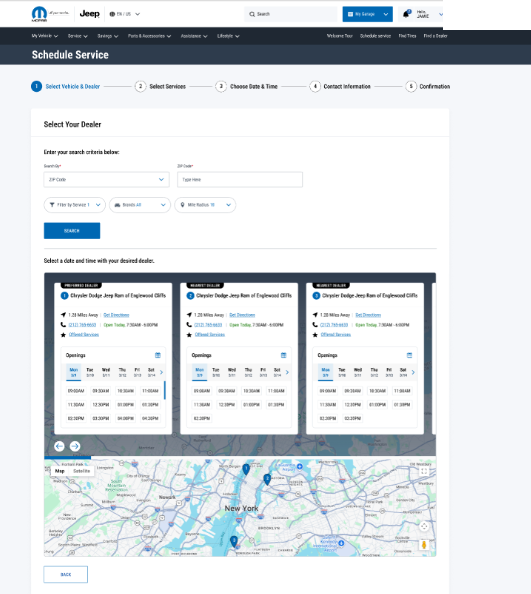Open the calendar icon in dealer 1 Openings
The width and height of the screenshot is (531, 594).
click(158, 355)
